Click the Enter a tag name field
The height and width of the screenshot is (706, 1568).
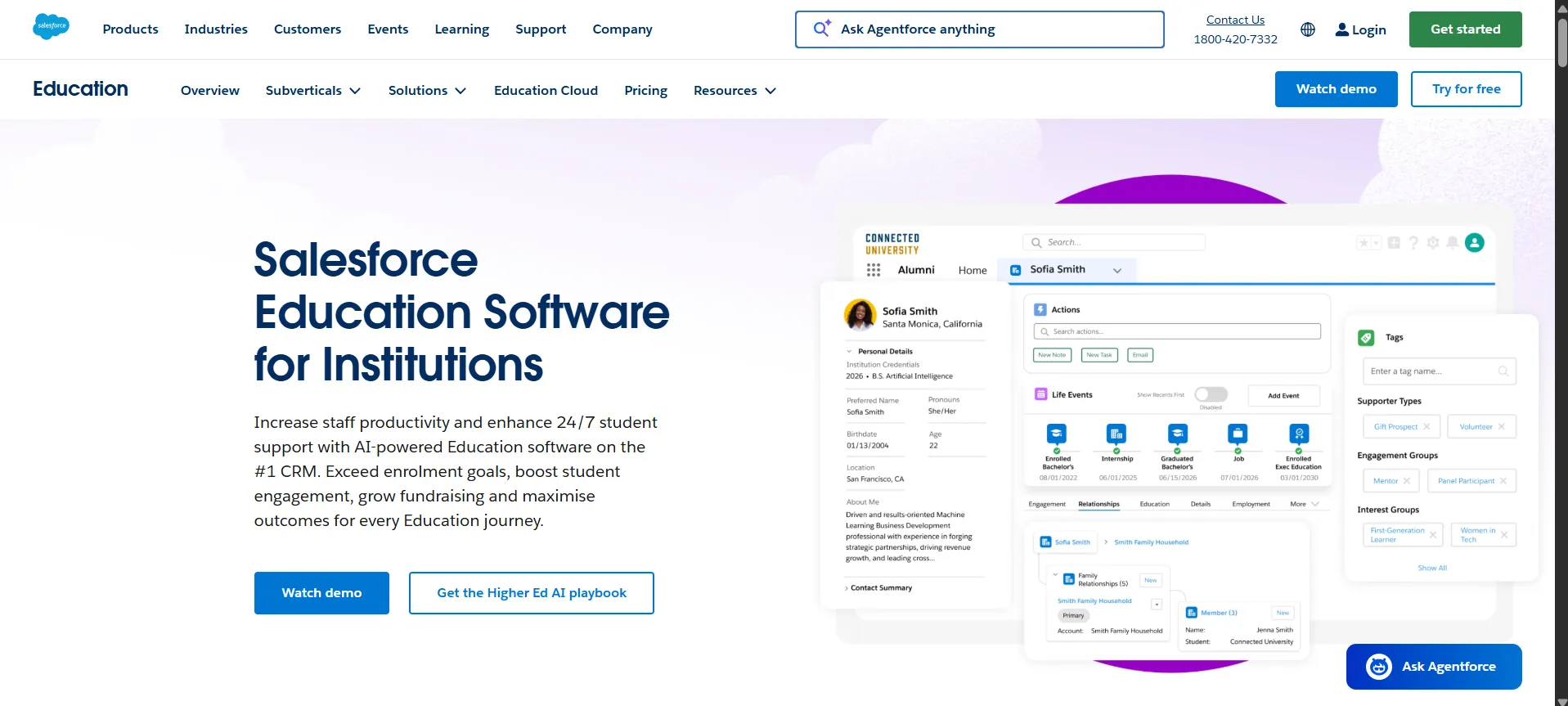tap(1439, 371)
